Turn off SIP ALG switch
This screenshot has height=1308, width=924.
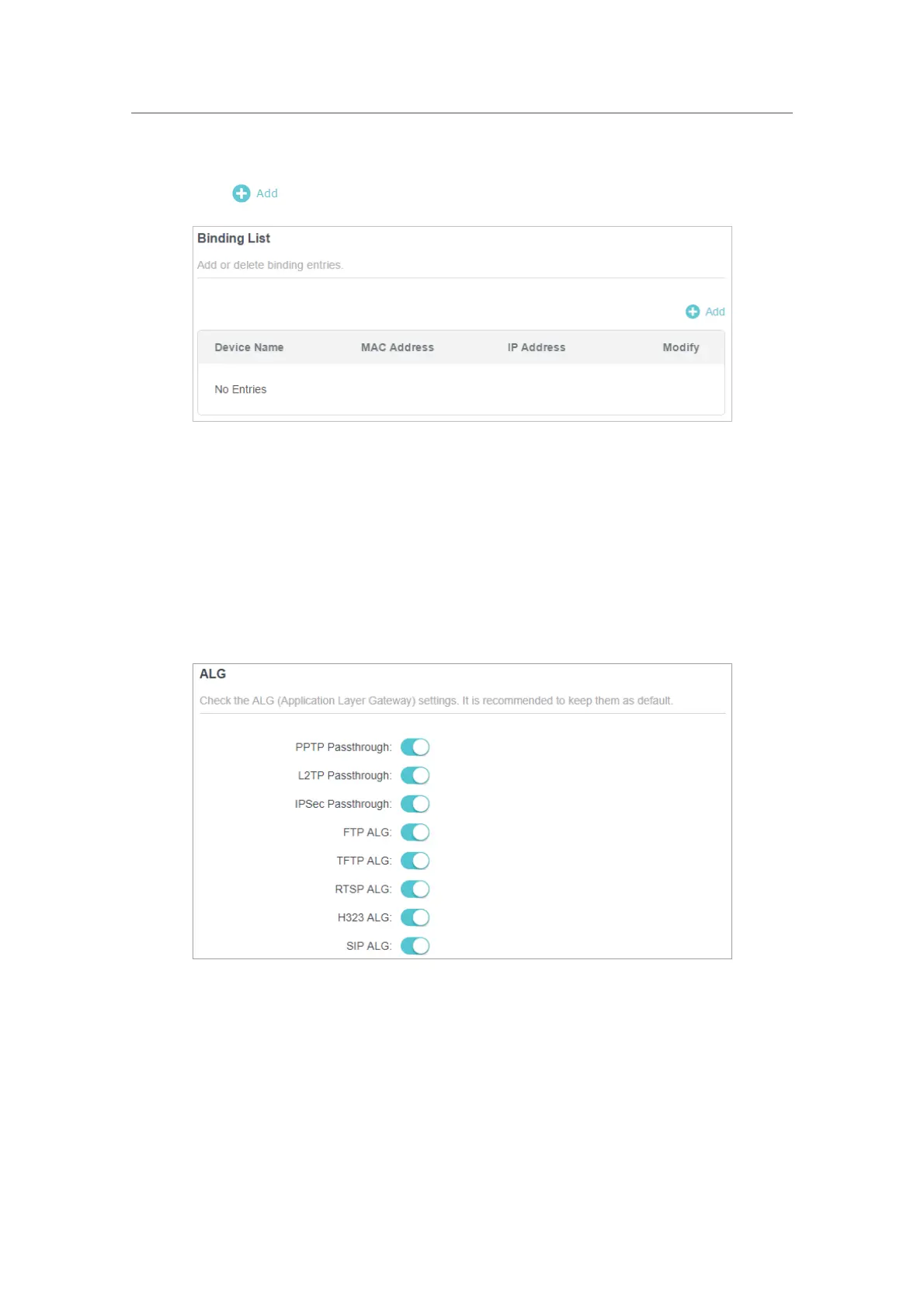tap(415, 945)
